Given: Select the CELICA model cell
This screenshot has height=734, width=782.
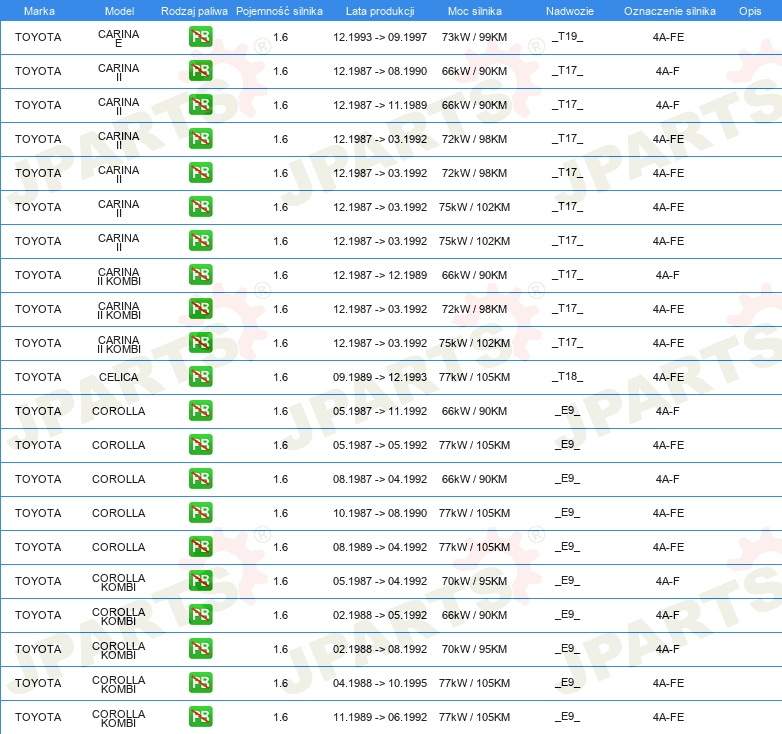Looking at the screenshot, I should (119, 377).
